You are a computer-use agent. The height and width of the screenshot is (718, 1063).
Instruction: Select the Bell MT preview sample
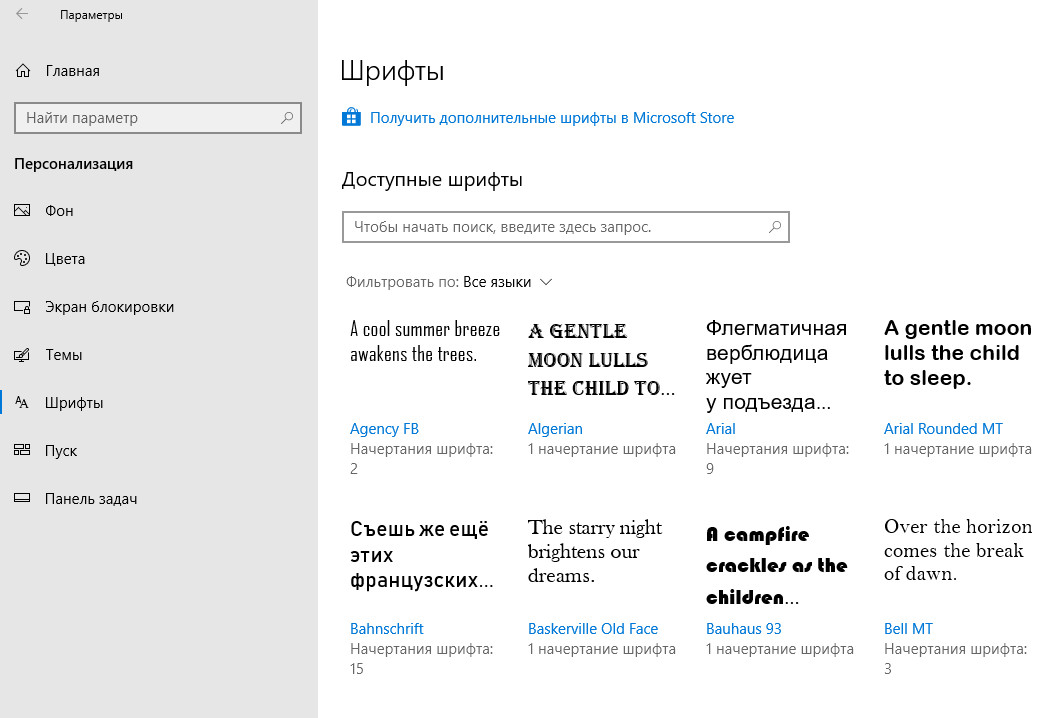pos(958,550)
